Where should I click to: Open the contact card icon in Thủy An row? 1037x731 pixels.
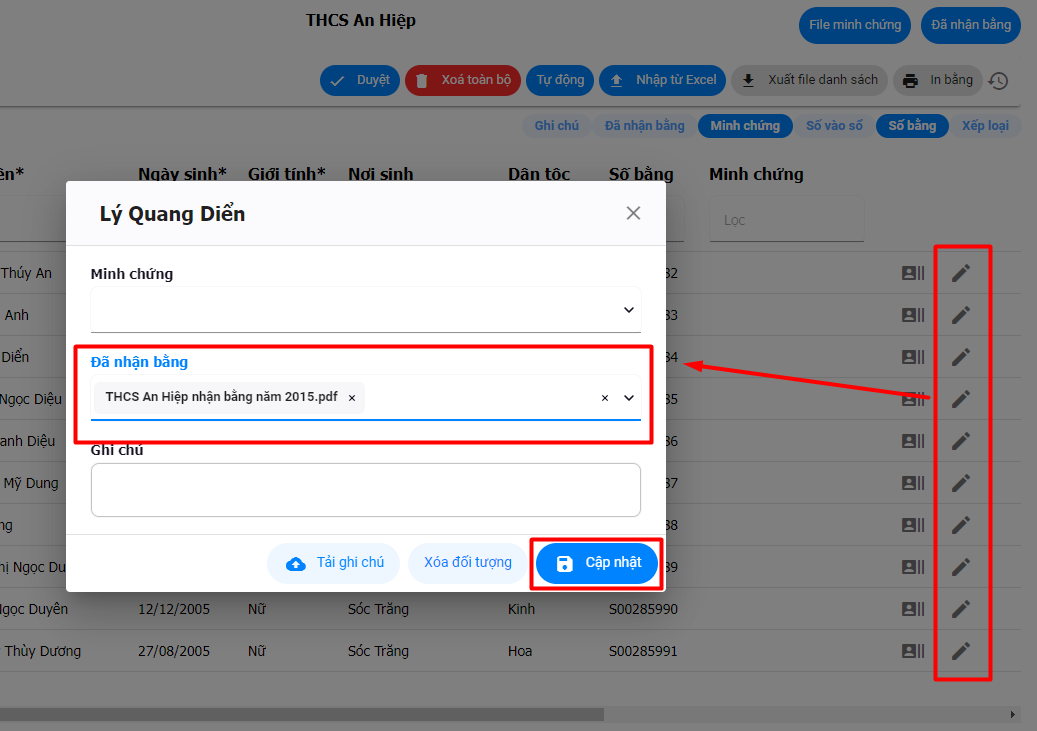coord(912,273)
